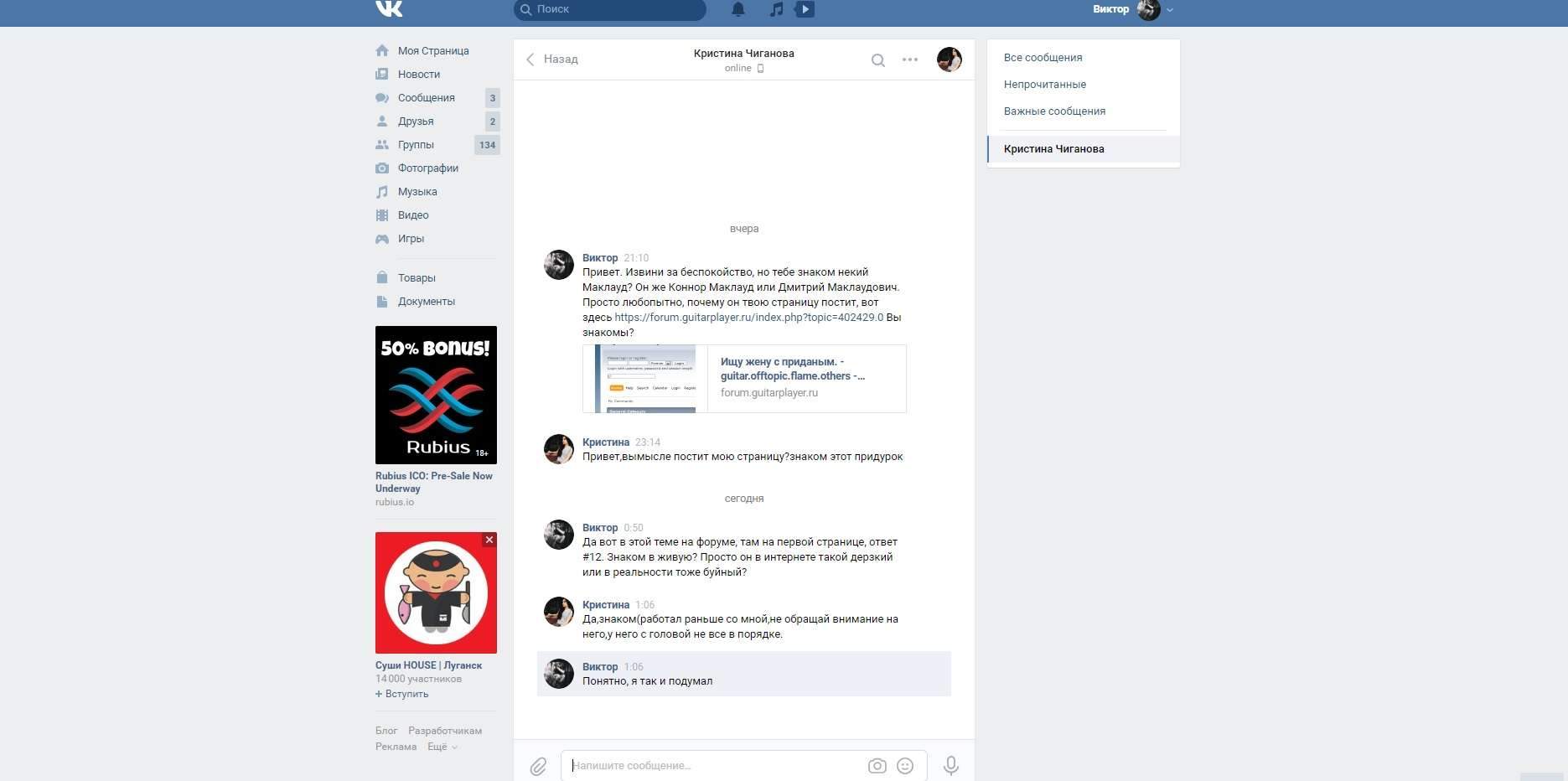1568x781 pixels.
Task: Open Блог footer link
Action: [386, 731]
